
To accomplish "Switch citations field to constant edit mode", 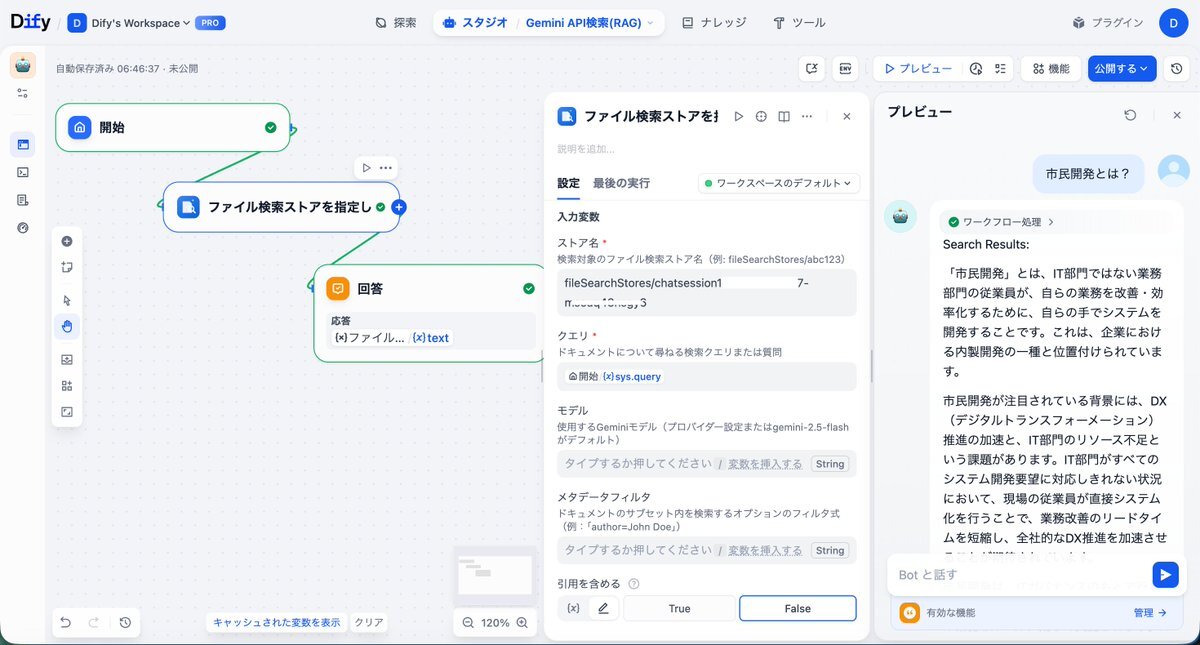I will pyautogui.click(x=603, y=608).
